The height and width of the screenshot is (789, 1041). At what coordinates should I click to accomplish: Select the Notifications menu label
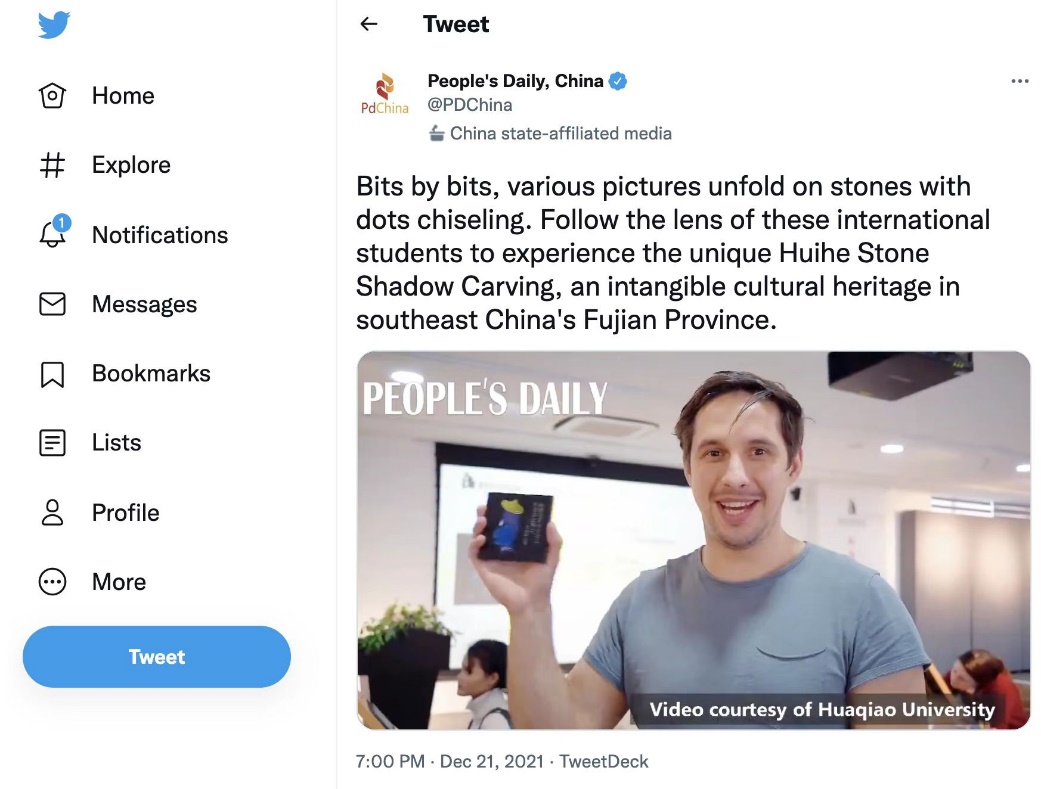tap(160, 235)
